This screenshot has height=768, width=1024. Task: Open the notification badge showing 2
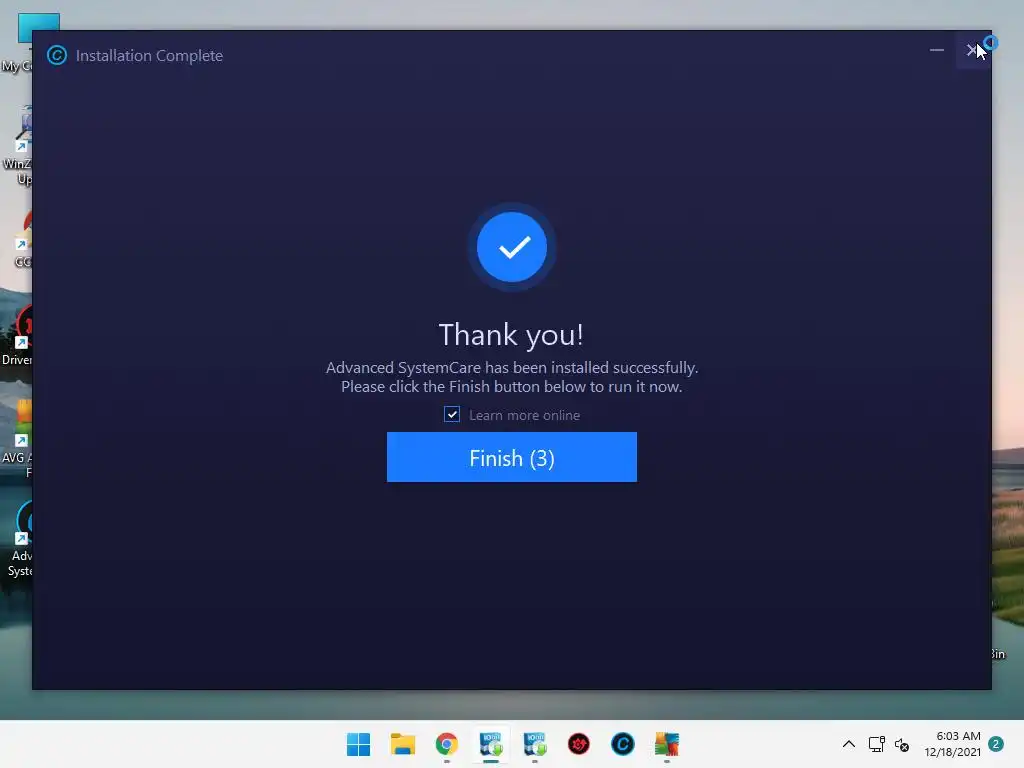point(996,744)
